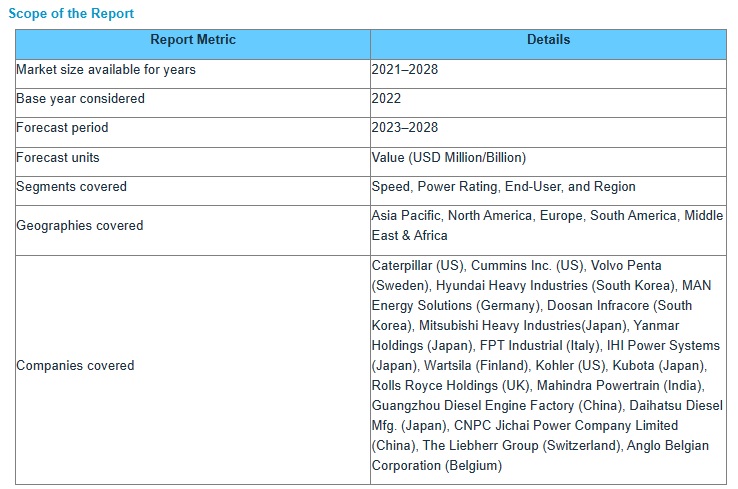Screen dimensions: 738x489
Task: Select the "Geographies covered" row label
Action: pos(80,226)
